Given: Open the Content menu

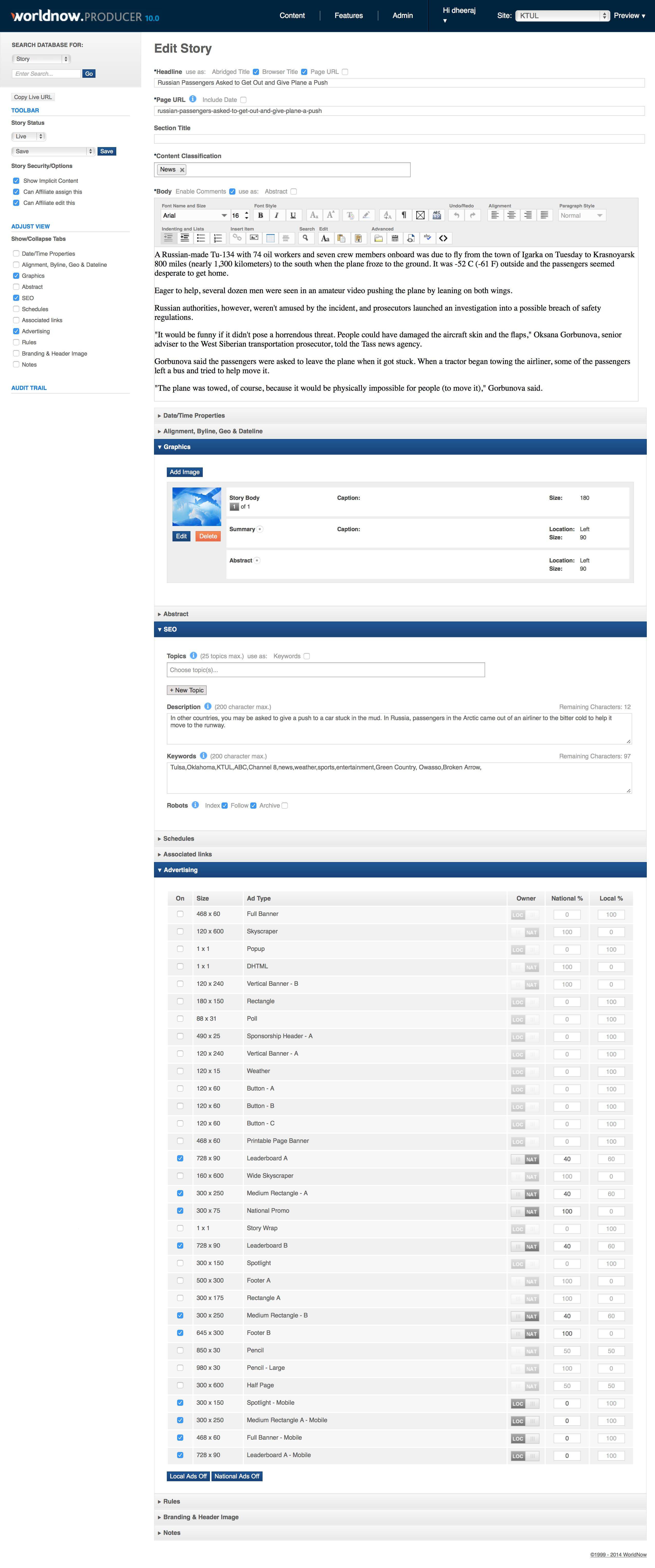Looking at the screenshot, I should pyautogui.click(x=292, y=16).
